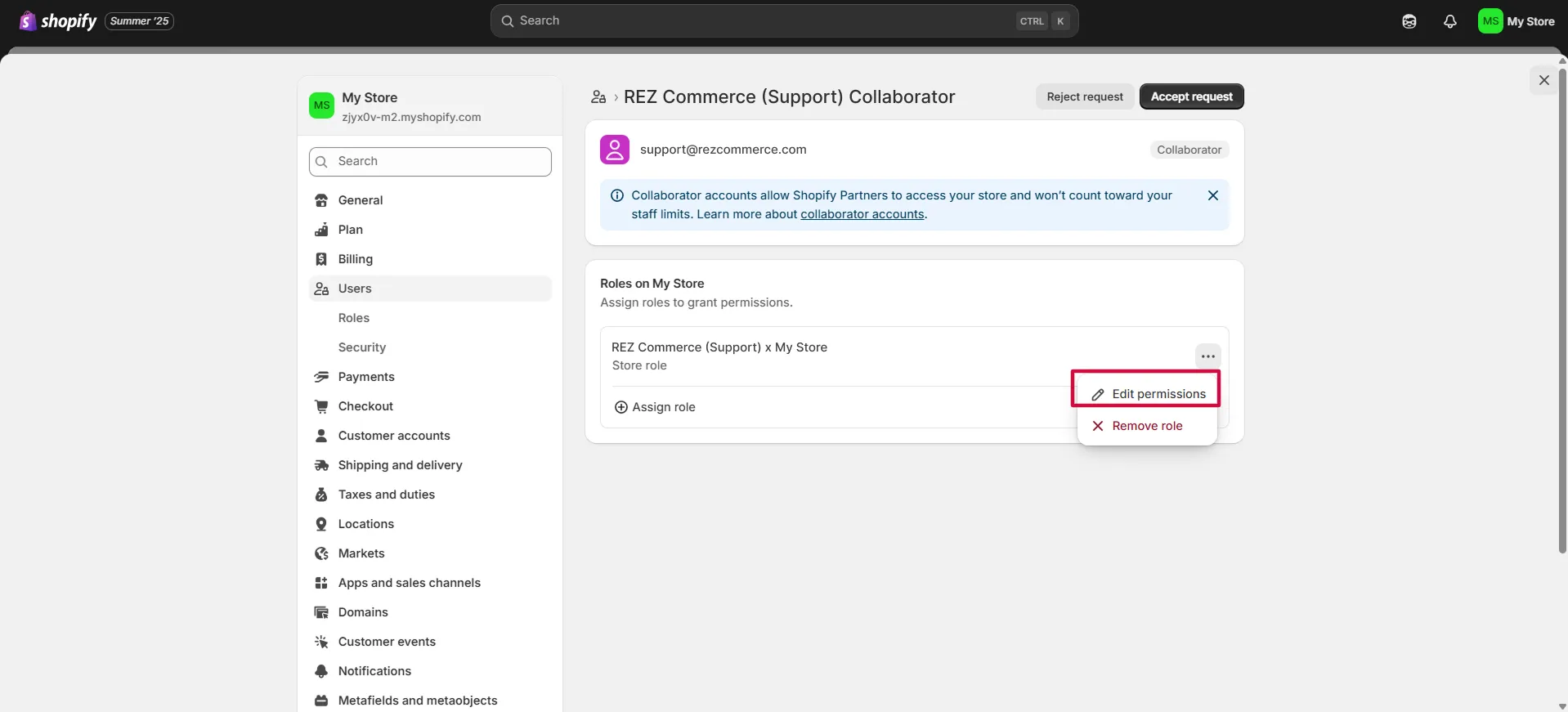Click the settings sidebar Search field
Screen dimensions: 1568x712
coord(430,162)
